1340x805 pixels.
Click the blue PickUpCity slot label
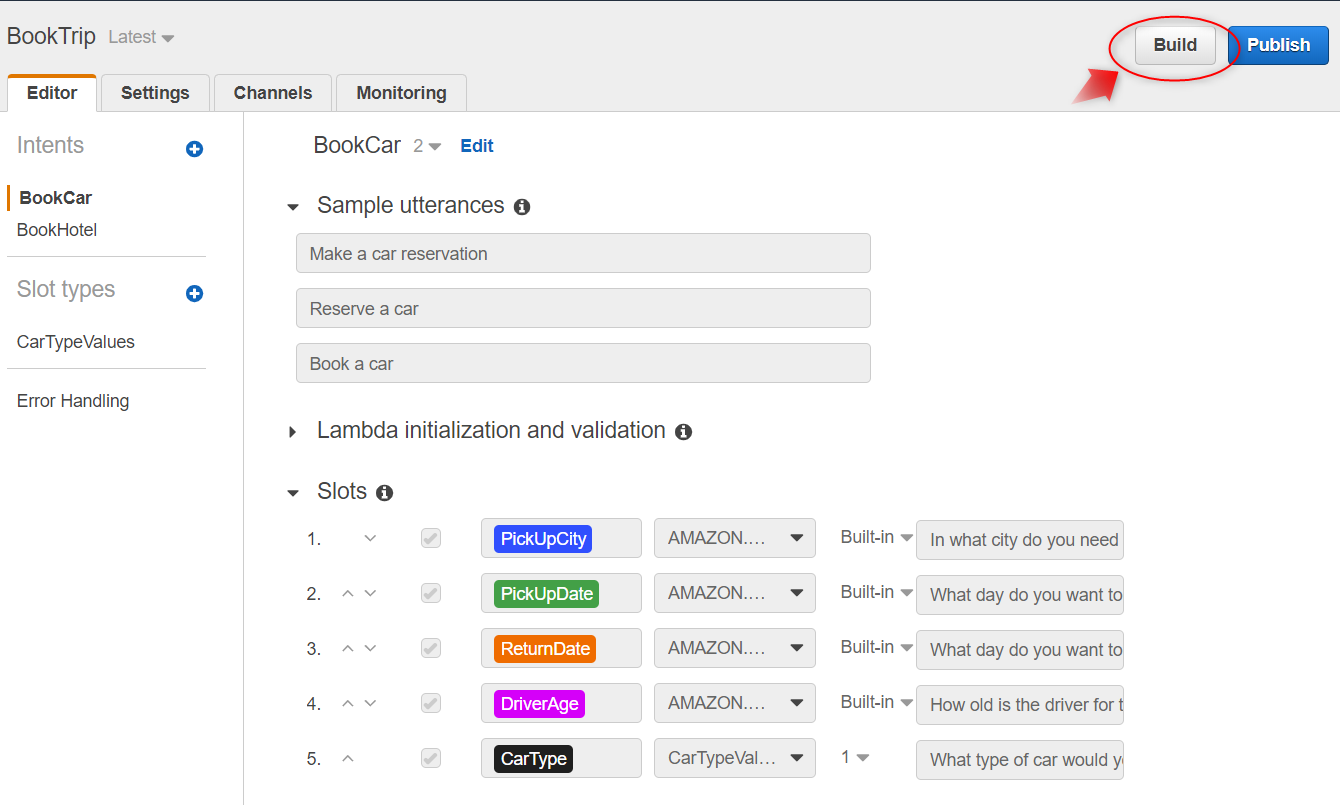(x=543, y=539)
